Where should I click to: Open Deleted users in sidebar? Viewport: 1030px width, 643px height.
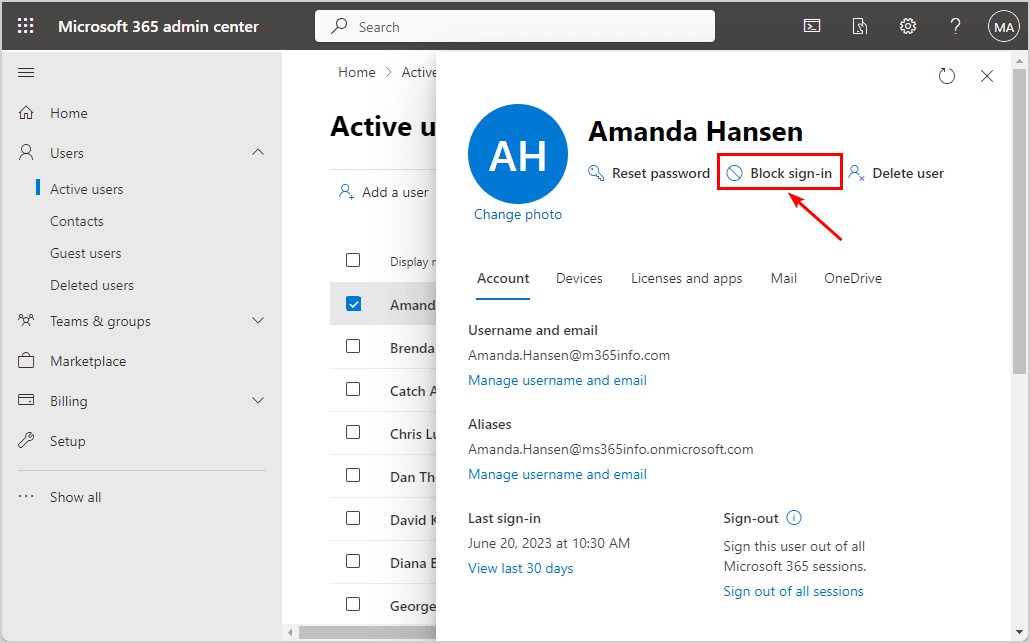click(x=92, y=286)
